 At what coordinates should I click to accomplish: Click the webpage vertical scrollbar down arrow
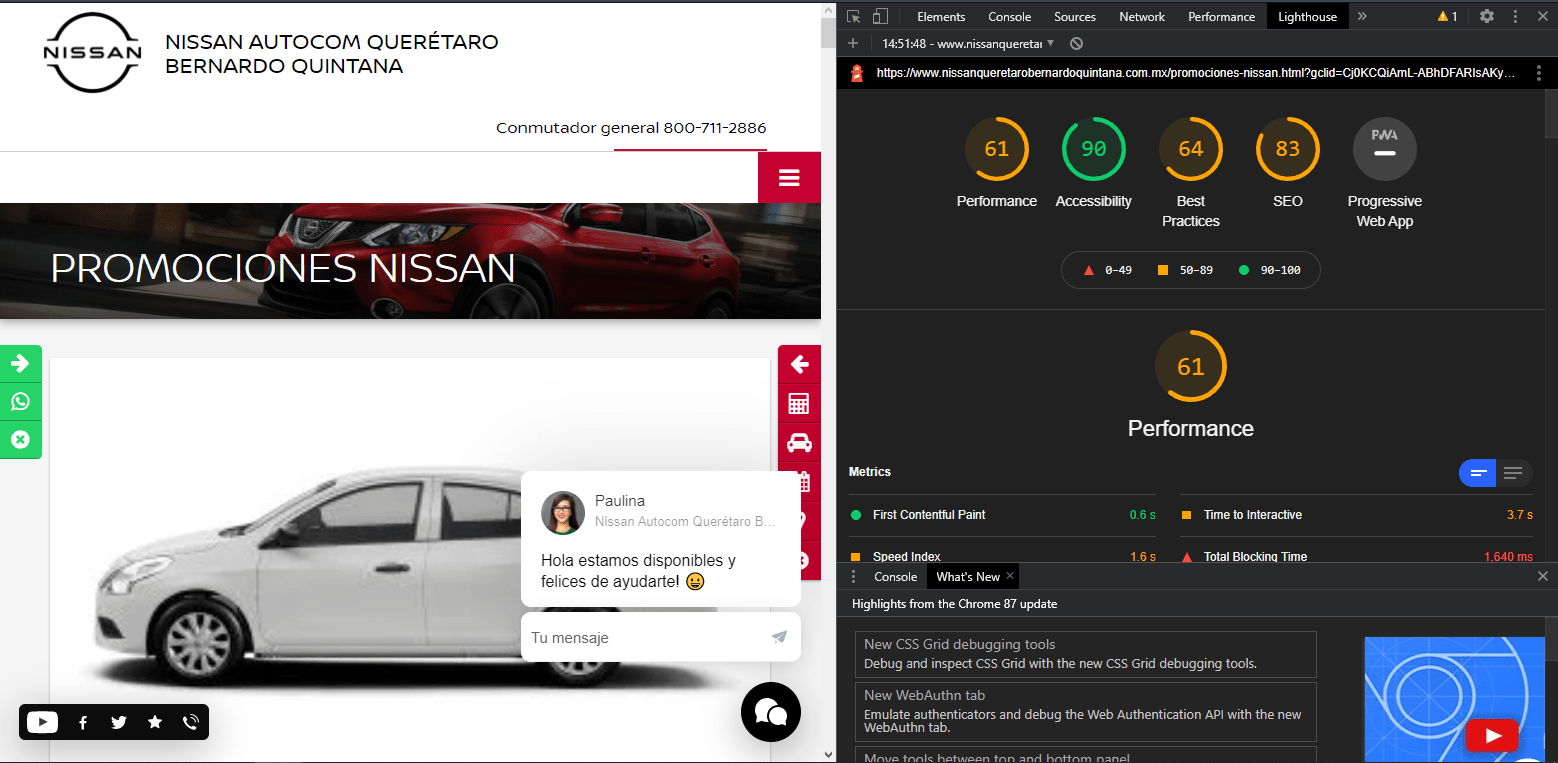pos(828,754)
